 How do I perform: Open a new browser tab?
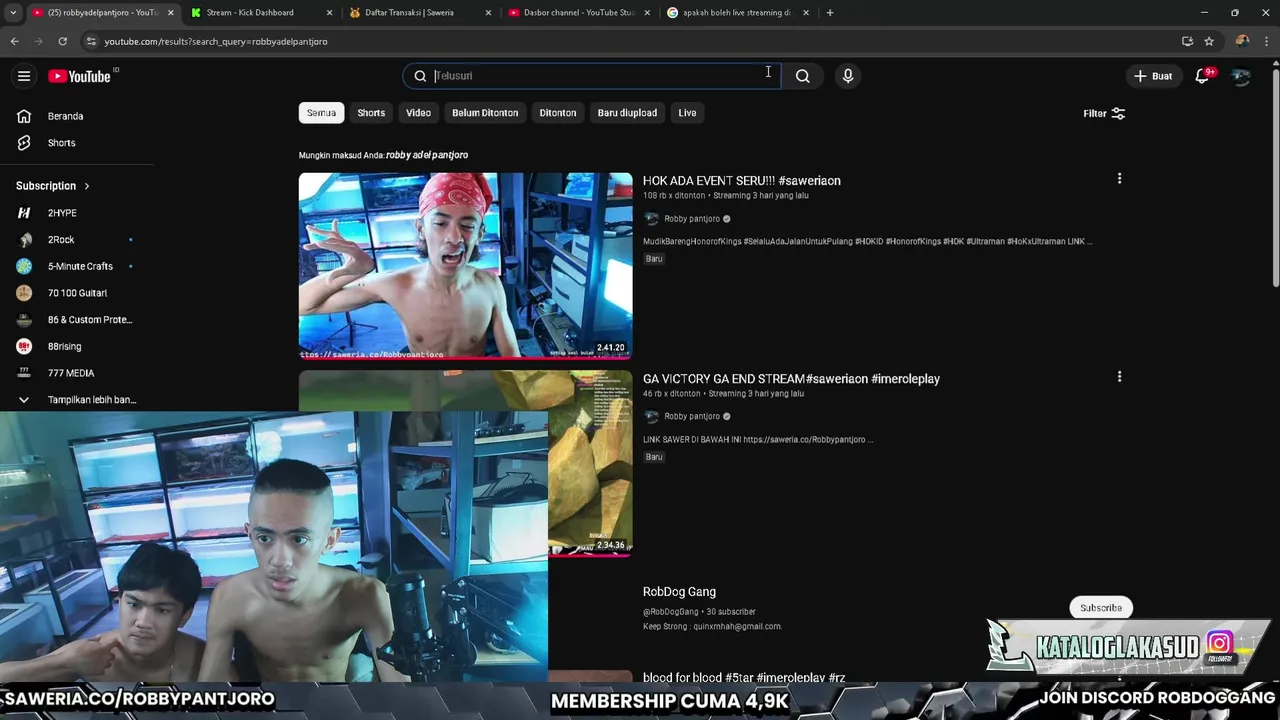coord(830,13)
